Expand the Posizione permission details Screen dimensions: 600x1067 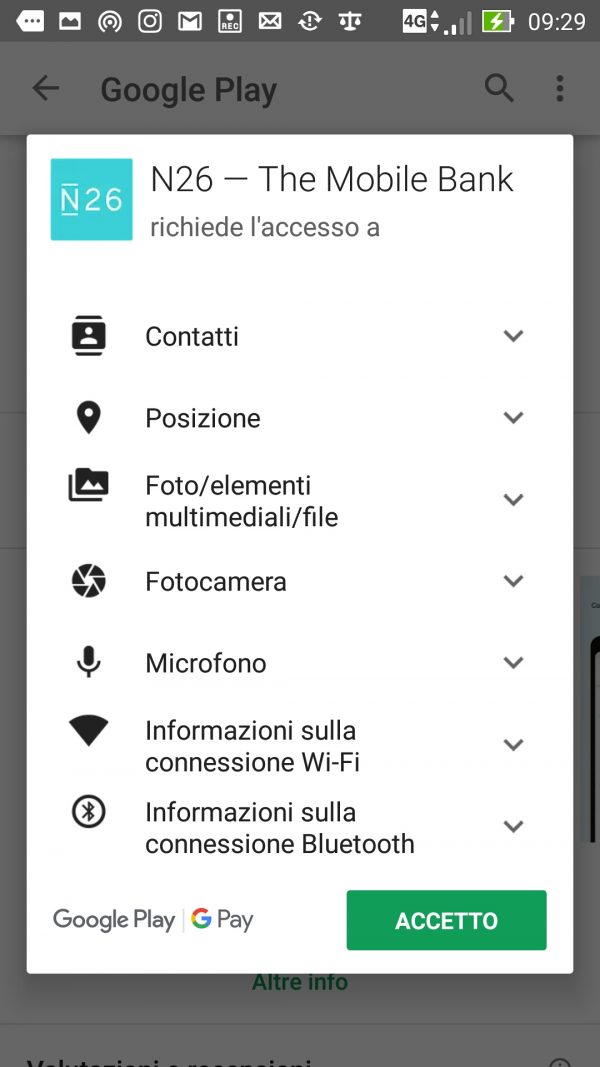tap(513, 418)
